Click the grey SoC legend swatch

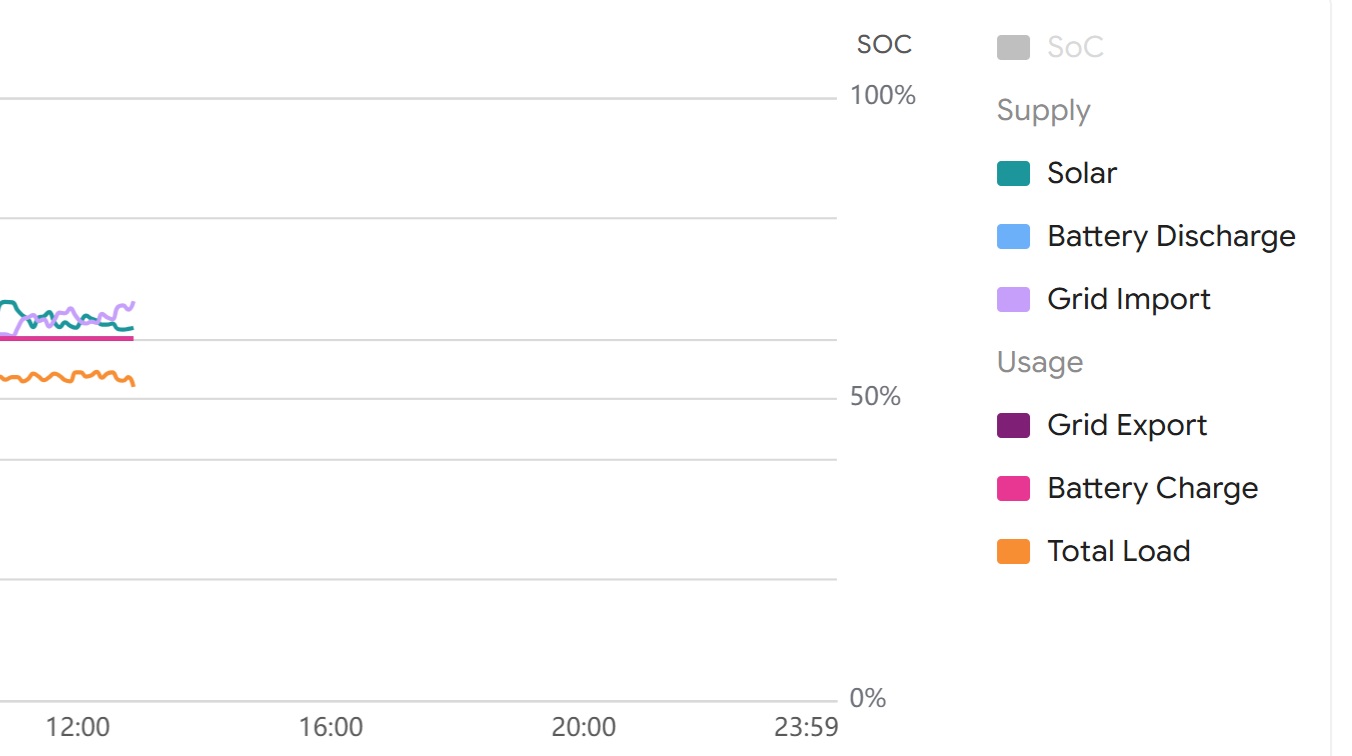pos(1013,47)
